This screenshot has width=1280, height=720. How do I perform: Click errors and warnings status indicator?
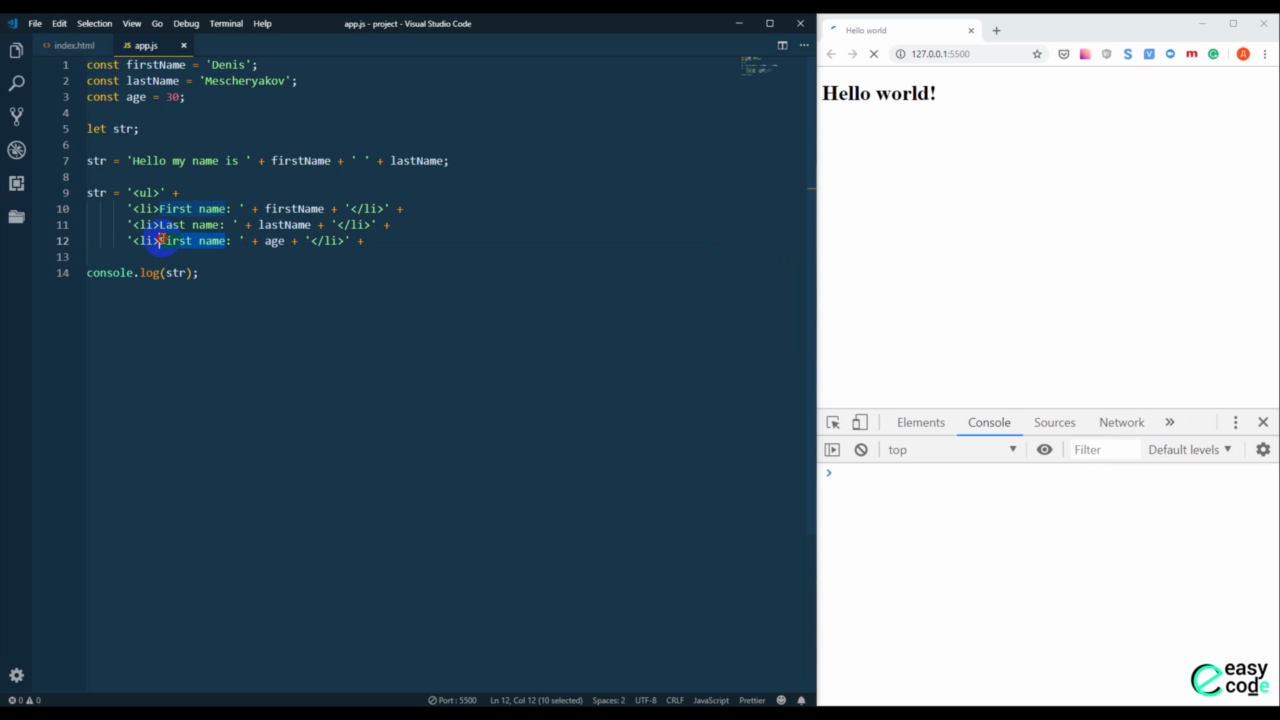click(x=24, y=700)
